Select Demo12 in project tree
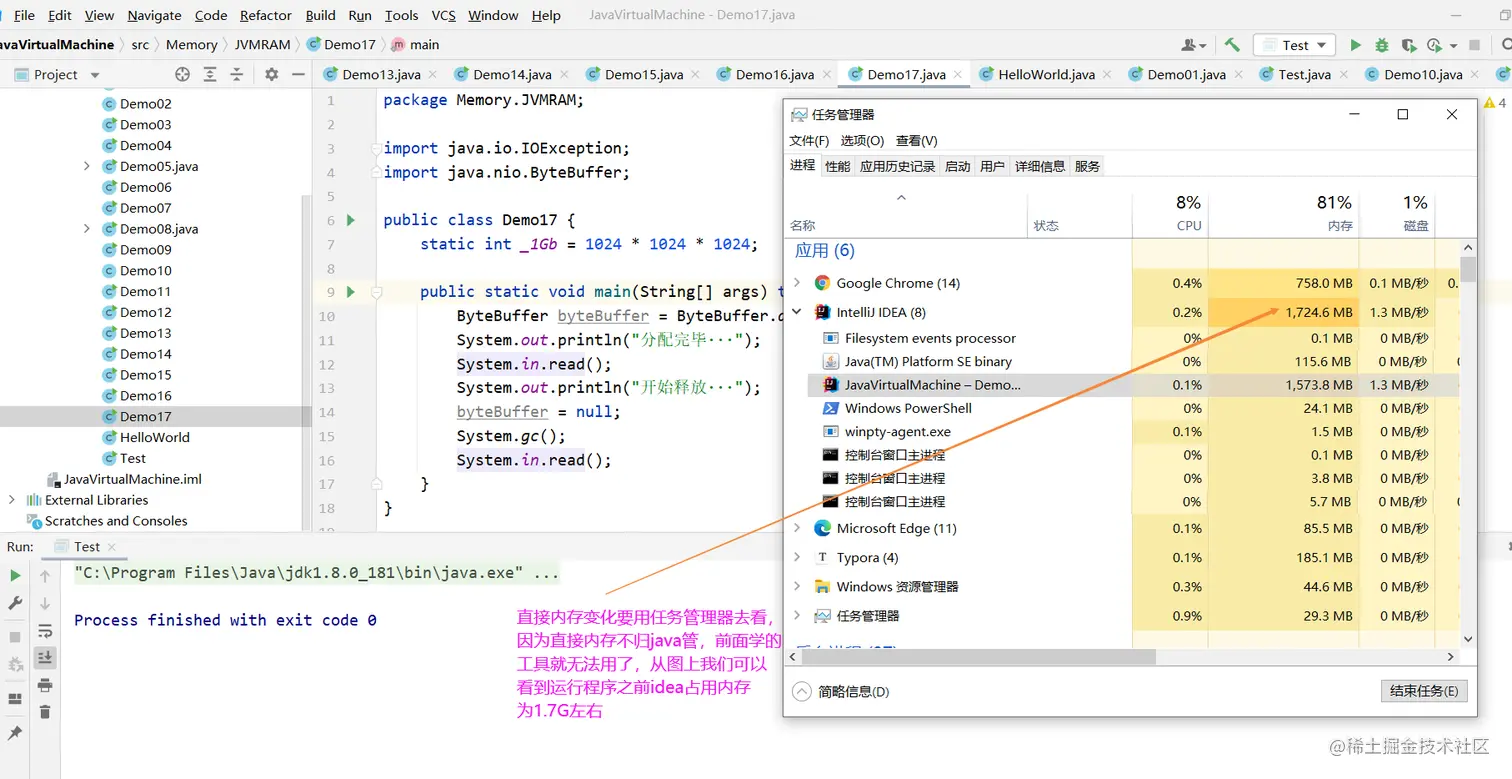Viewport: 1512px width, 779px height. [145, 312]
